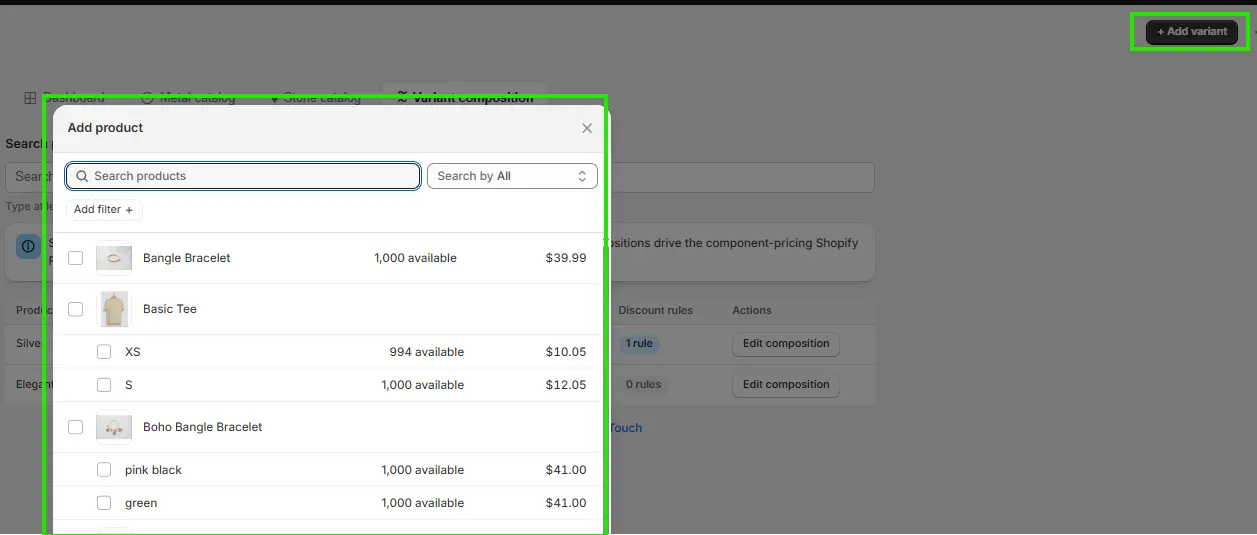
Task: Click the Add product dialog title
Action: click(105, 128)
